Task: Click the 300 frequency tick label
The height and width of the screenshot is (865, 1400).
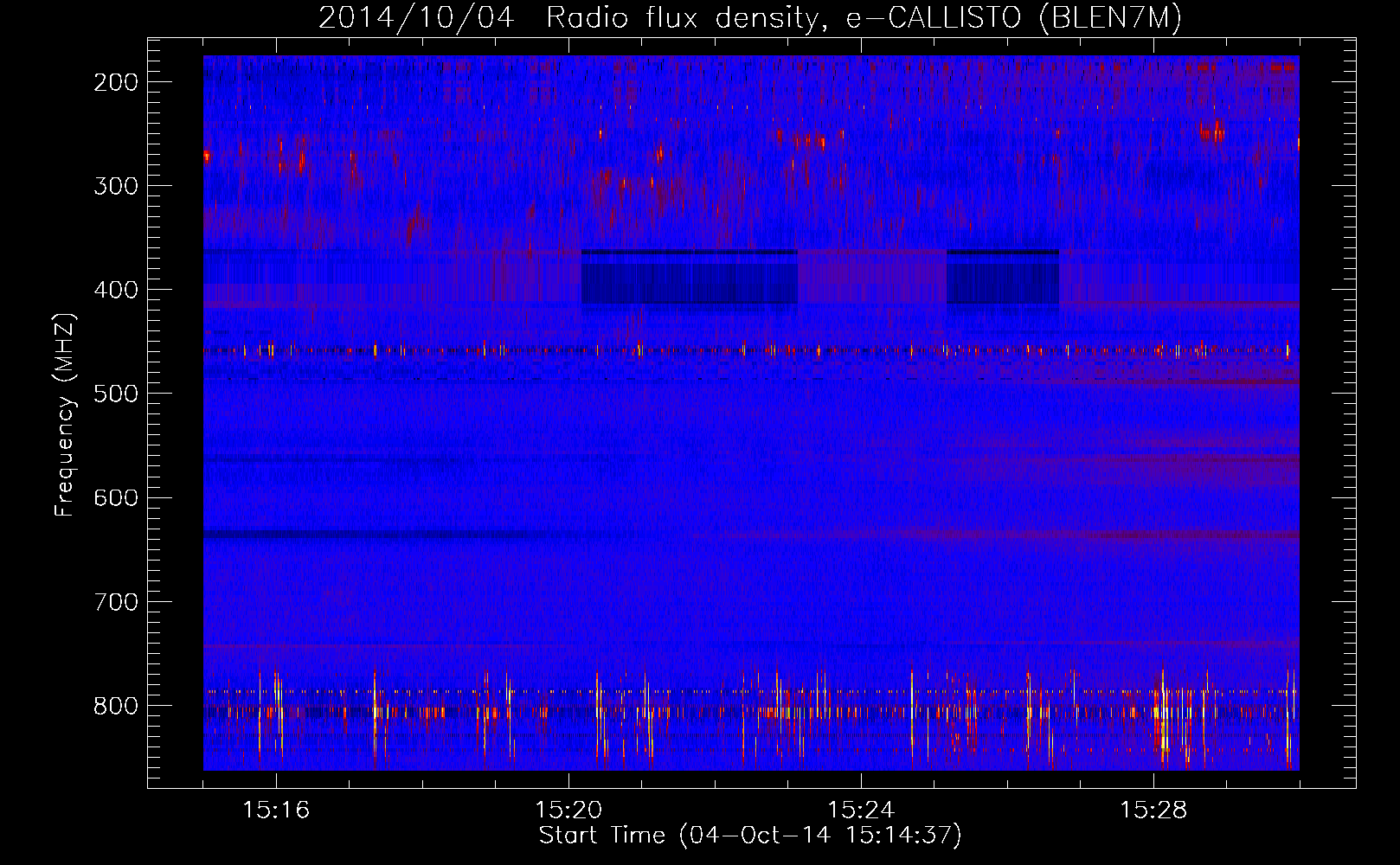Action: [x=116, y=186]
